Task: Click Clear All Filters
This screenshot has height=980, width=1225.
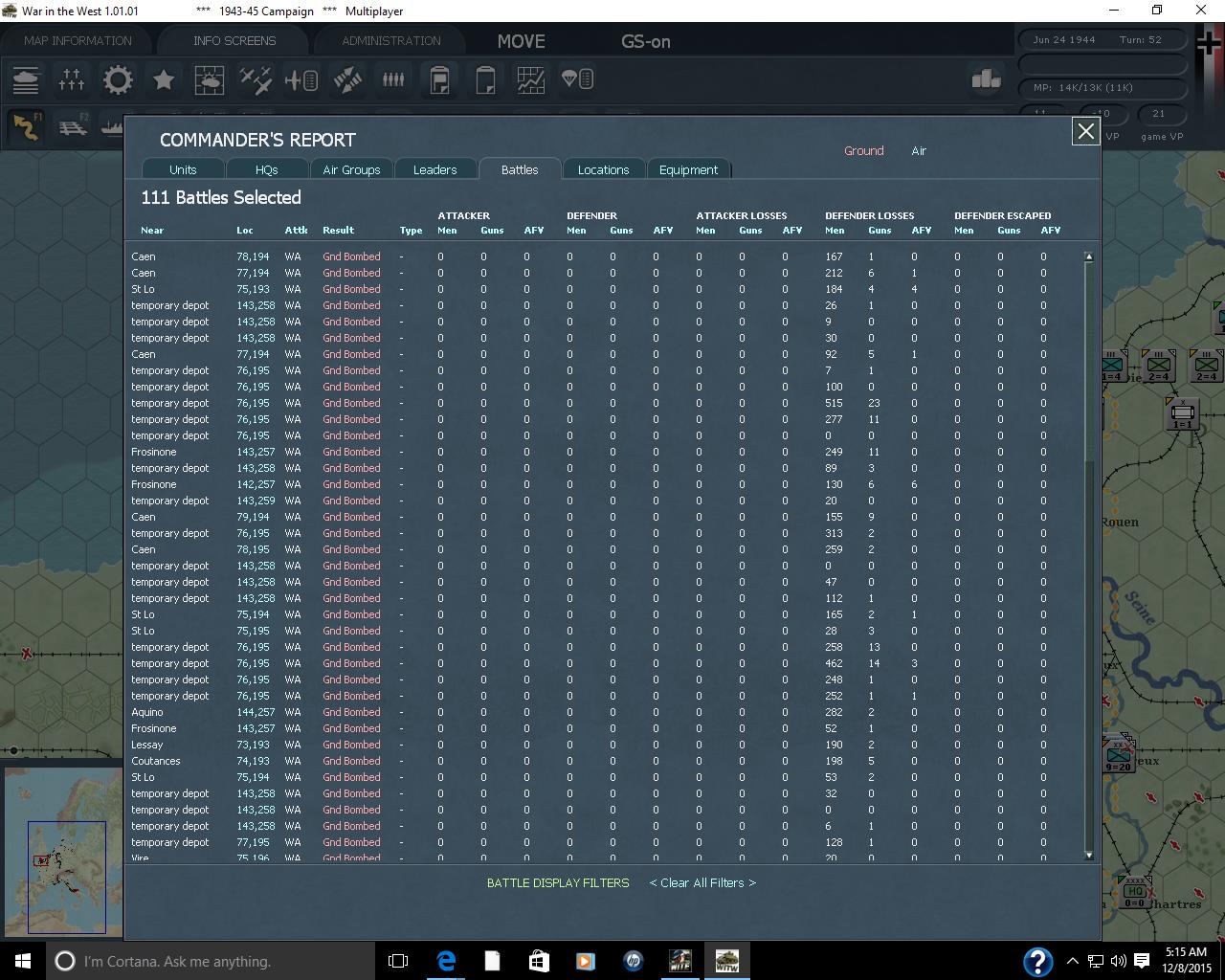Action: click(702, 882)
